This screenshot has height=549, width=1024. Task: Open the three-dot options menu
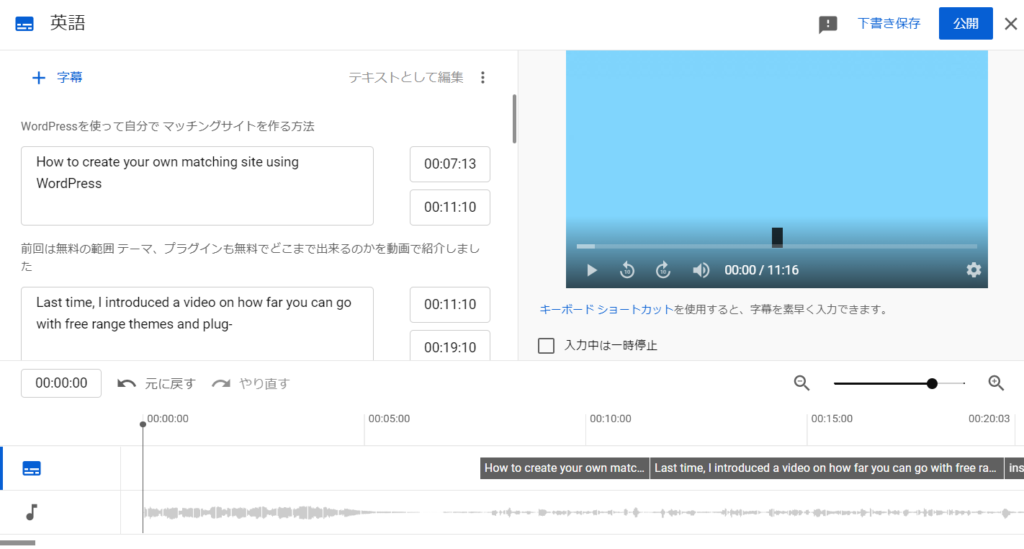(x=483, y=77)
